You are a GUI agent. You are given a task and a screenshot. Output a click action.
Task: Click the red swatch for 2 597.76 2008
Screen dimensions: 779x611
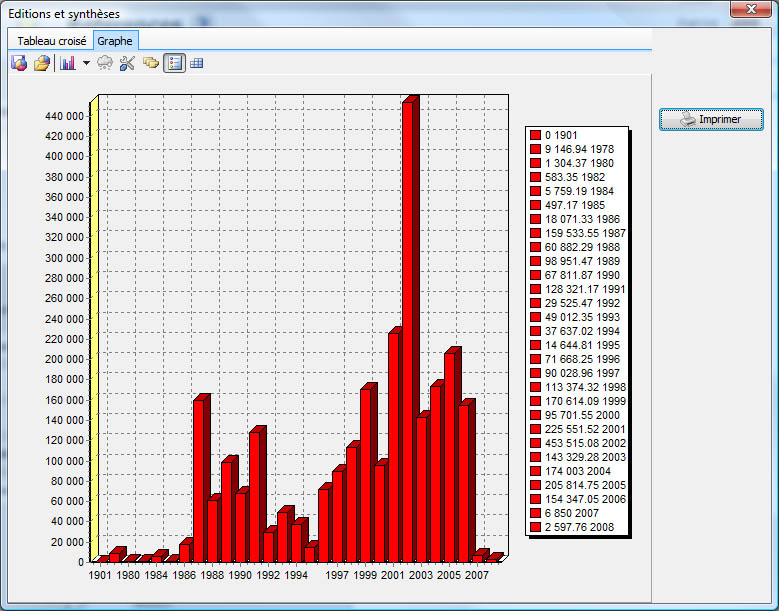(535, 527)
